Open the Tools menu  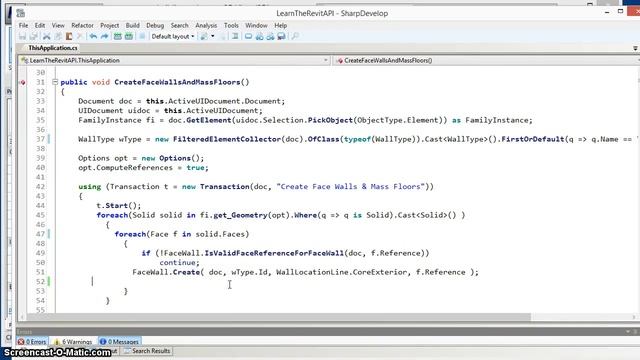coord(231,25)
